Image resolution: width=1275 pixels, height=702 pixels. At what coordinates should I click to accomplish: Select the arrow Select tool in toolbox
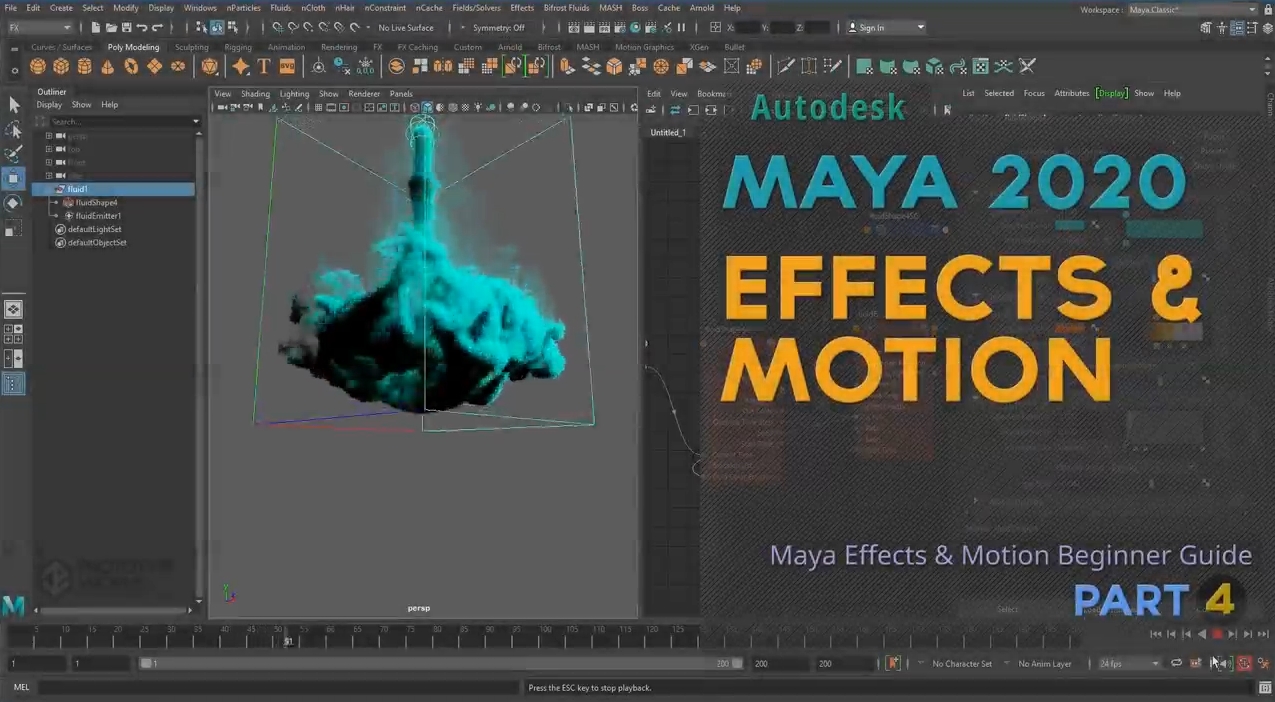pyautogui.click(x=14, y=104)
